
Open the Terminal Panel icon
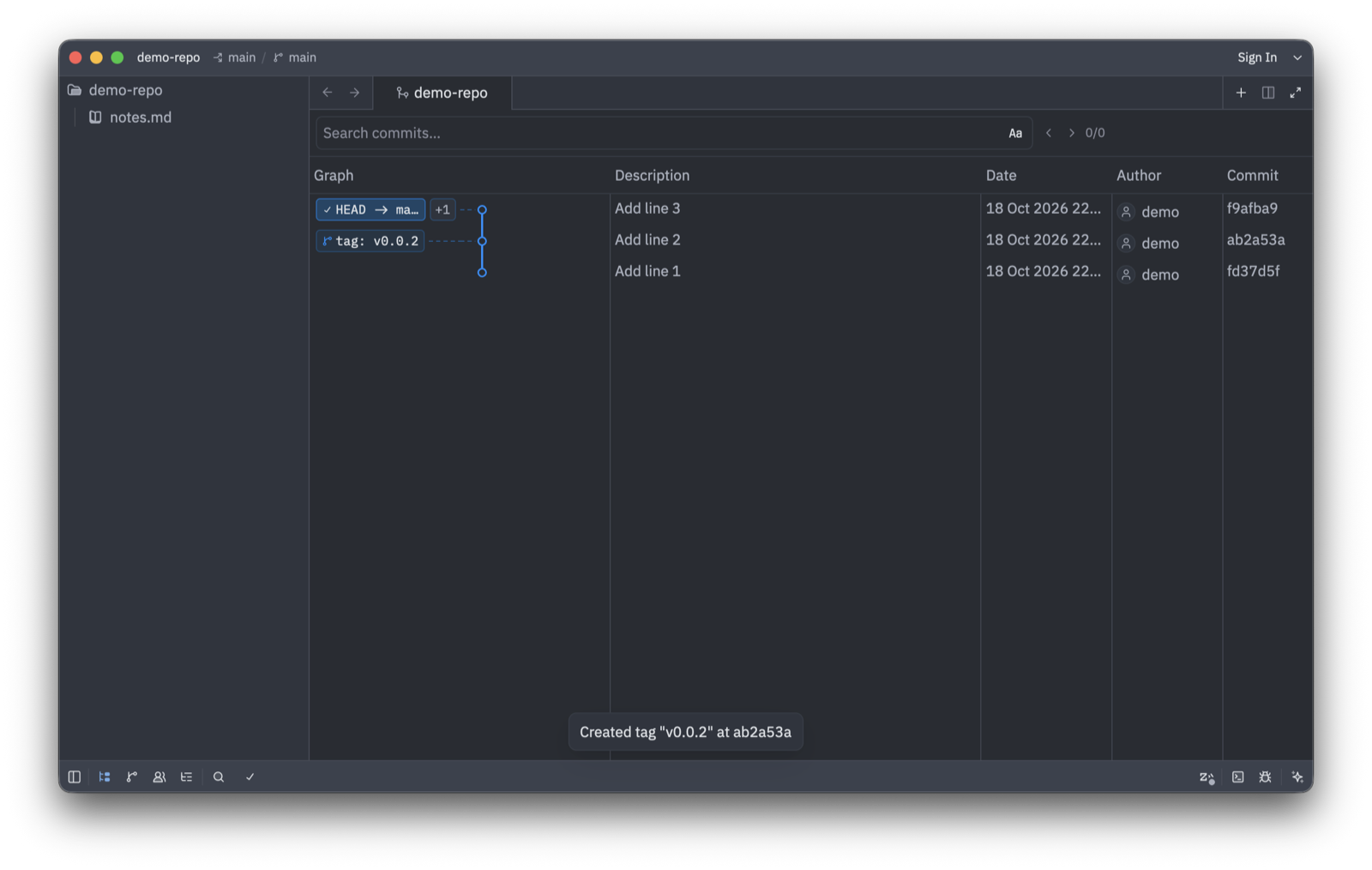click(1237, 776)
